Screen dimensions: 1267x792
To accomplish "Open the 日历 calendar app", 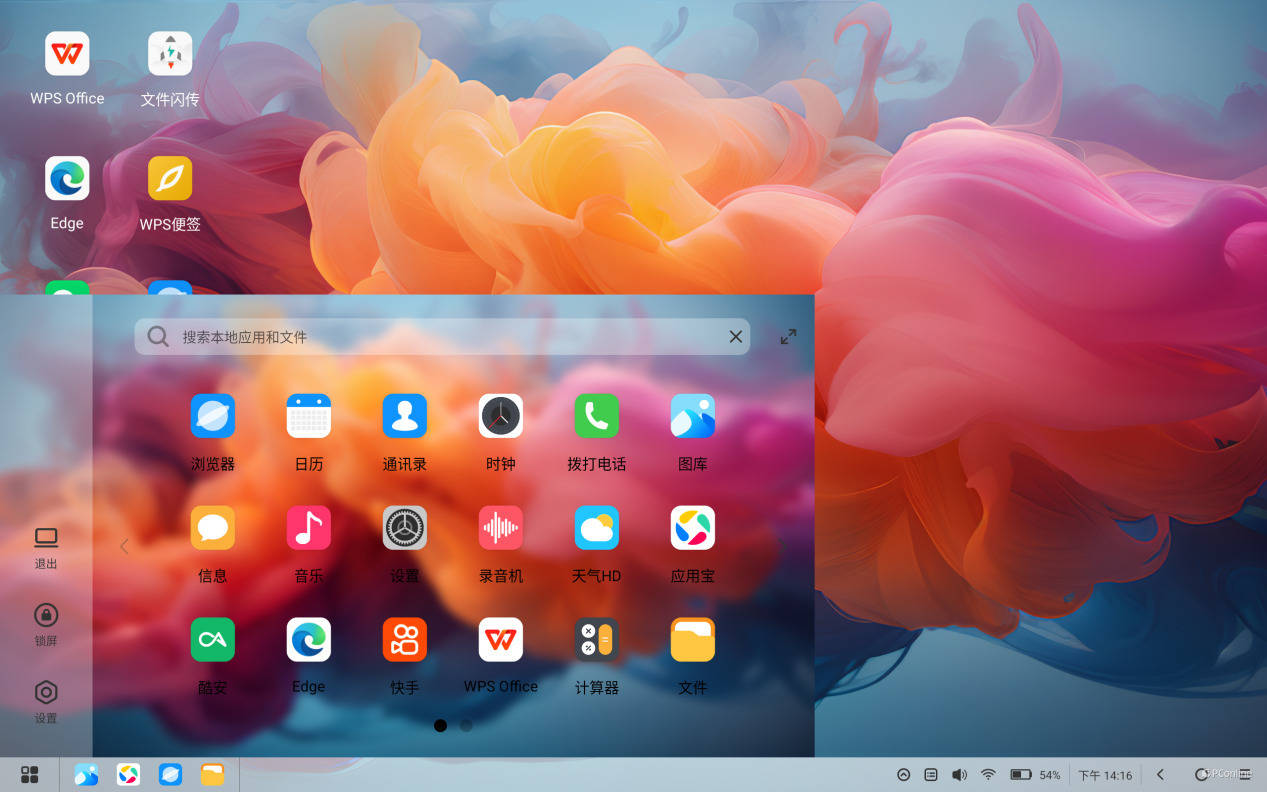I will (x=308, y=416).
